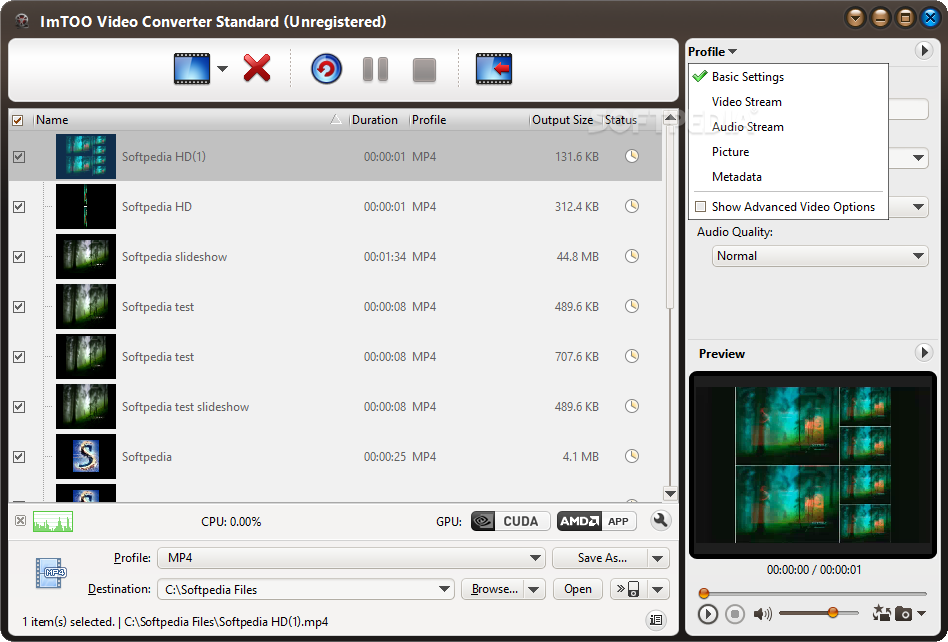This screenshot has width=948, height=642.
Task: Click the log list icon in status bar
Action: pyautogui.click(x=656, y=620)
